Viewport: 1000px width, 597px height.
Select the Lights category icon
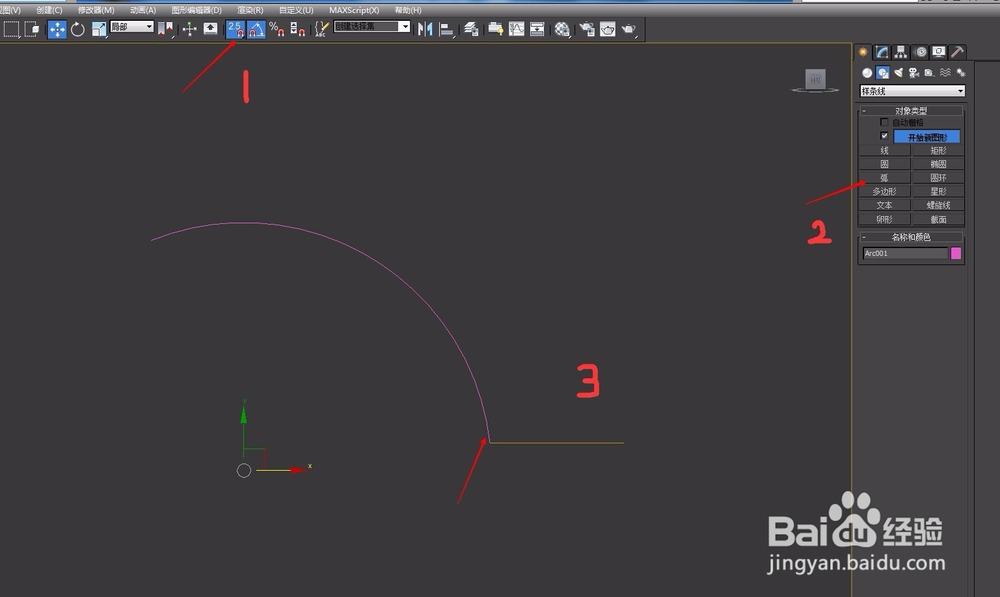[x=899, y=73]
